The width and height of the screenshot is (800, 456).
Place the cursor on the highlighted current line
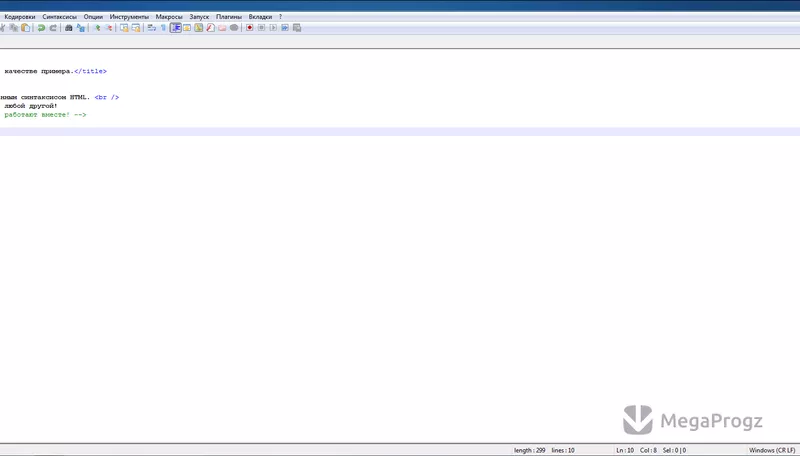pos(400,132)
